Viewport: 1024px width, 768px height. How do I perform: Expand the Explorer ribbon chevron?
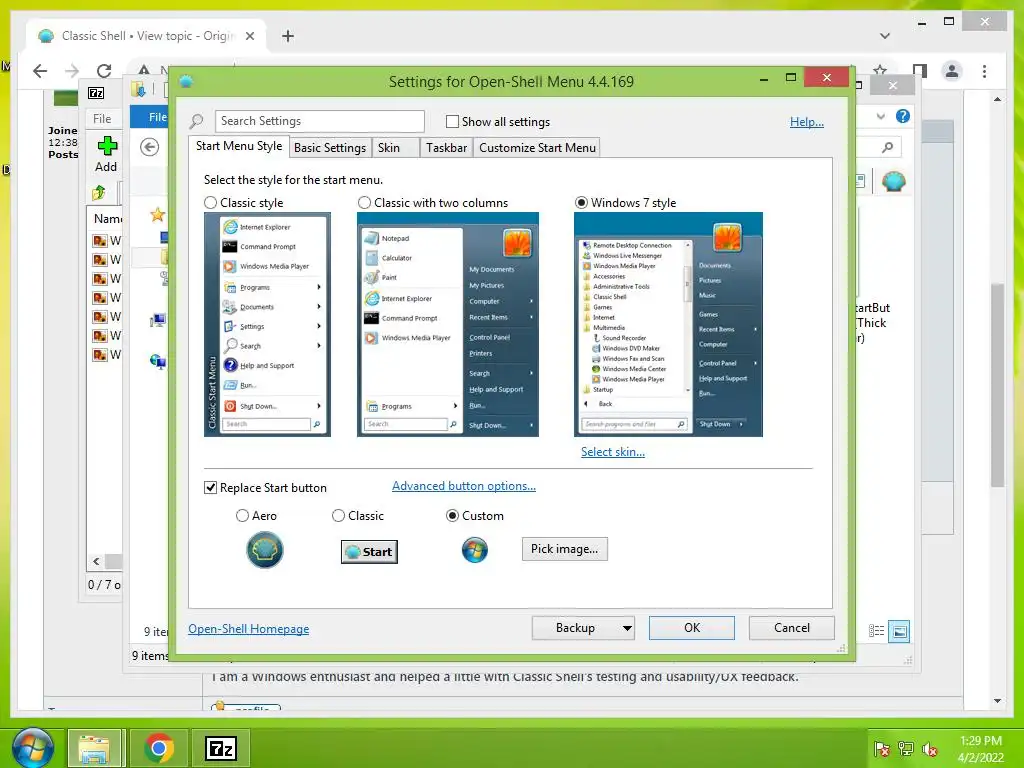881,116
